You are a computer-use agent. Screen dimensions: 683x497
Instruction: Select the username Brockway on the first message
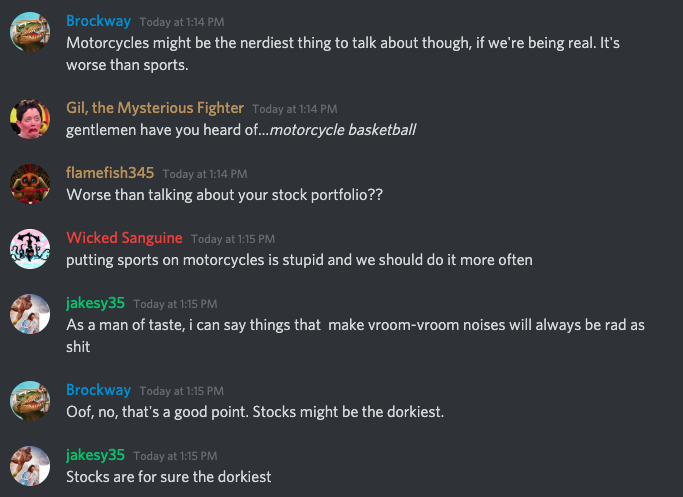pos(98,21)
